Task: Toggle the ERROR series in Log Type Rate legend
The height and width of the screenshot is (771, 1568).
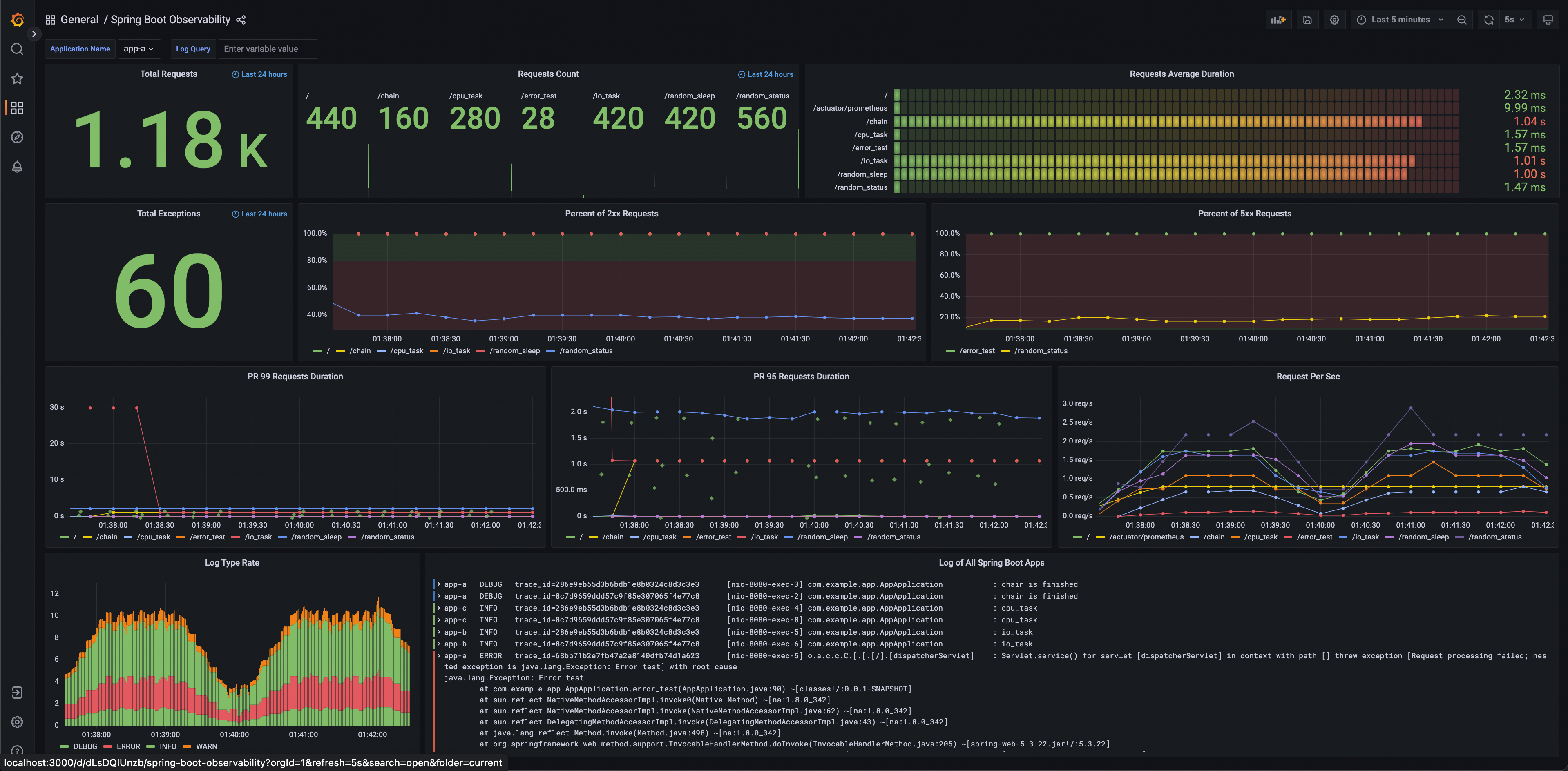Action: click(x=128, y=746)
